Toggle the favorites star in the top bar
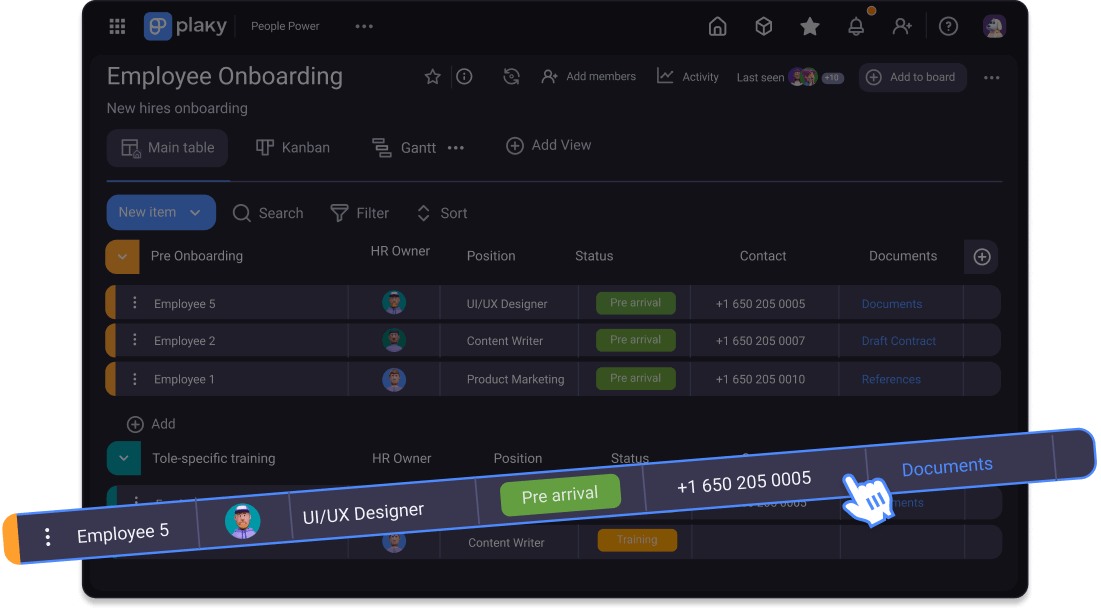1101x610 pixels. (x=810, y=26)
